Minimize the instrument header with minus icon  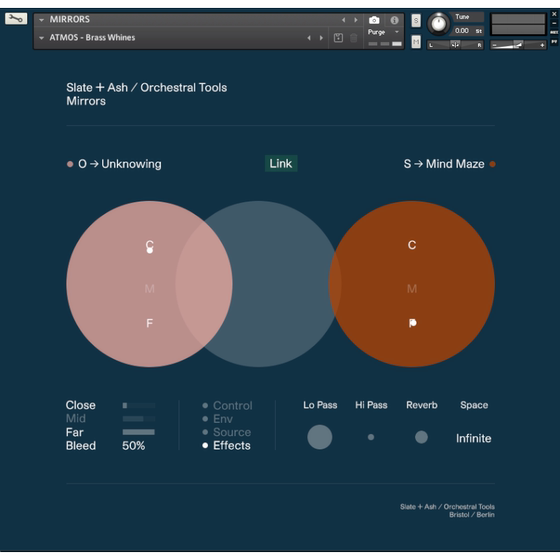point(554,24)
